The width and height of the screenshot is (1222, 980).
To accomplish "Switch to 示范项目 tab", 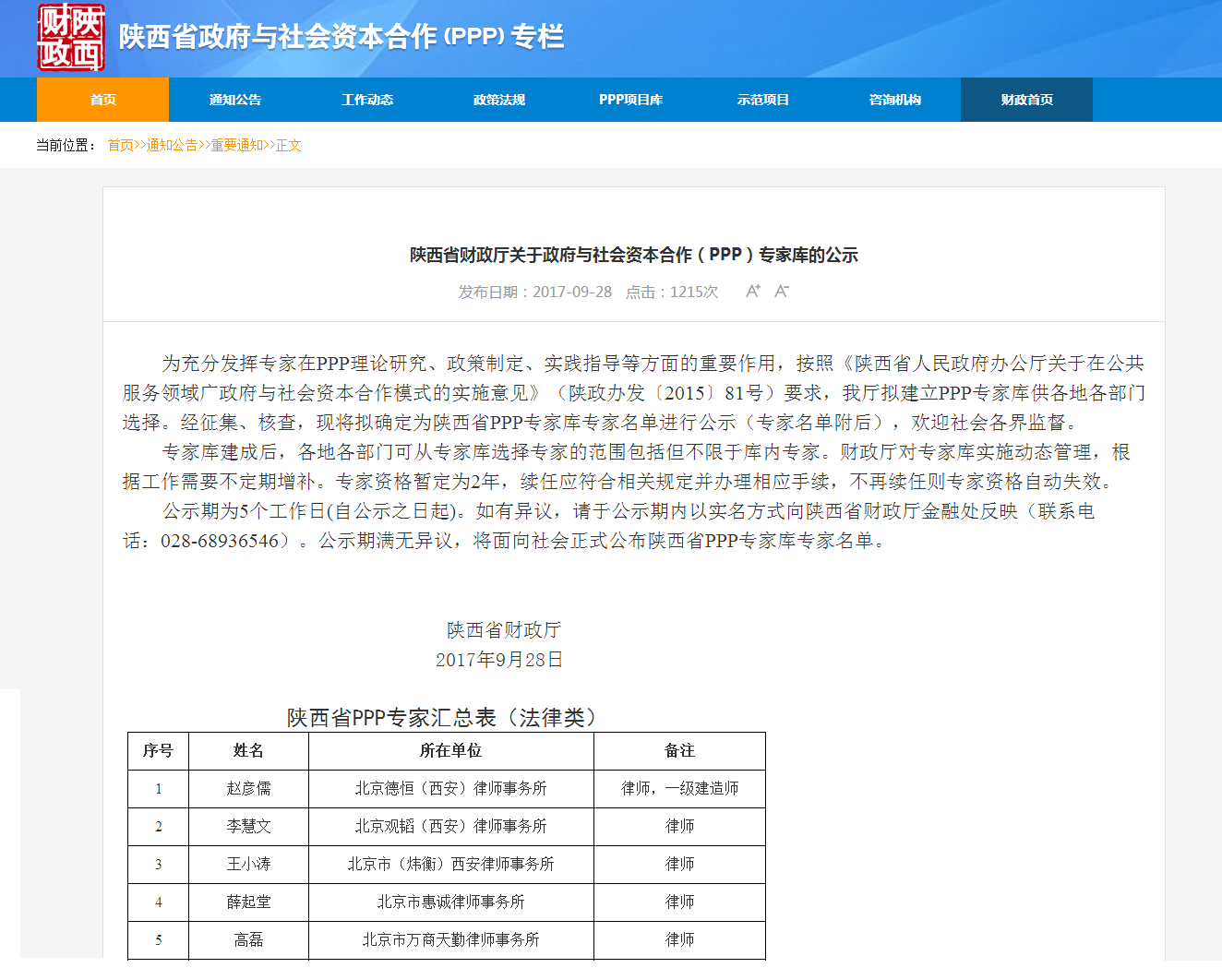I will pos(762,100).
